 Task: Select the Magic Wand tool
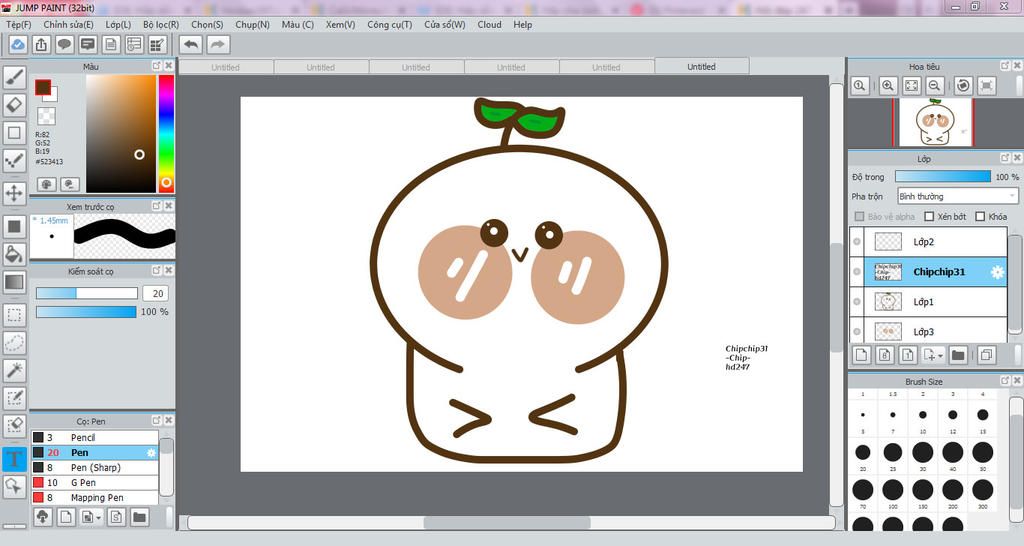[14, 370]
